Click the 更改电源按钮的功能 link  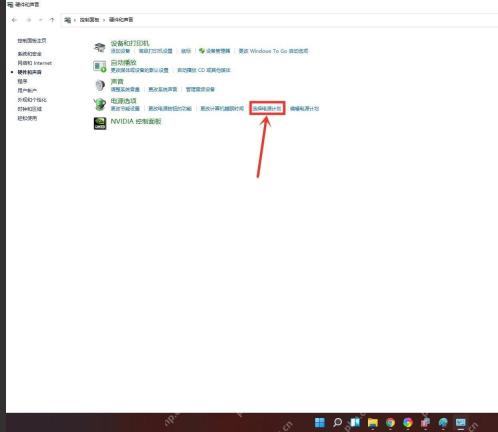170,109
